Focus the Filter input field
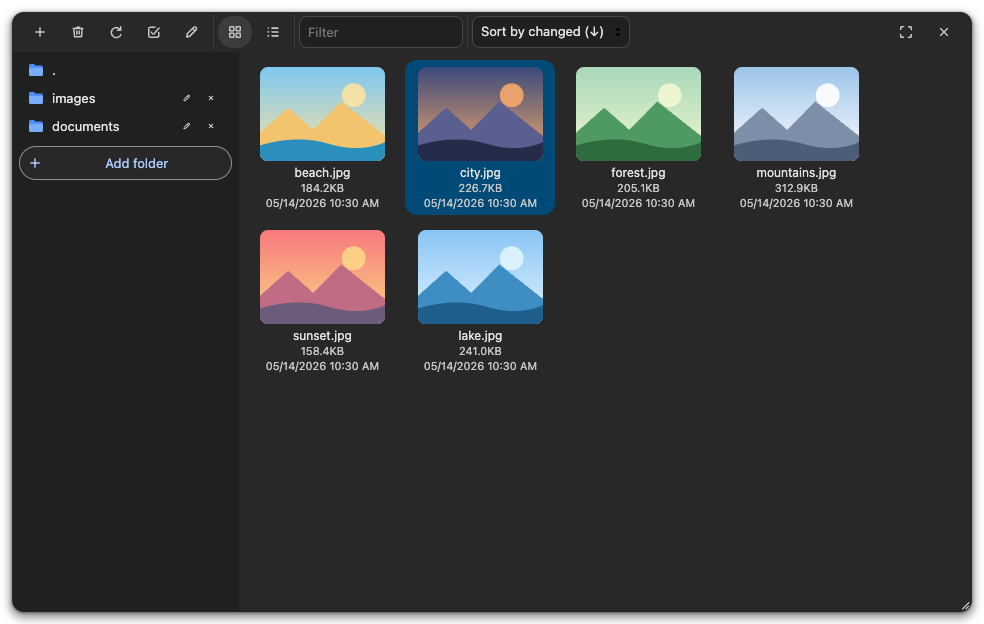Screen dimensions: 984x624 381,32
